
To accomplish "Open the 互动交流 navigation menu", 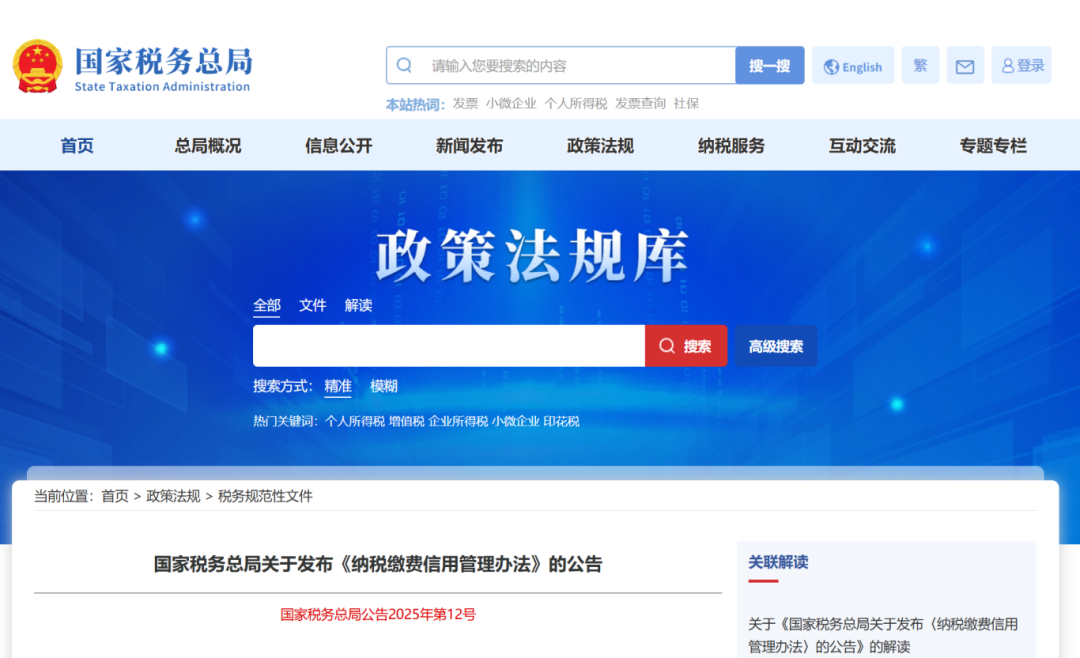I will [862, 145].
